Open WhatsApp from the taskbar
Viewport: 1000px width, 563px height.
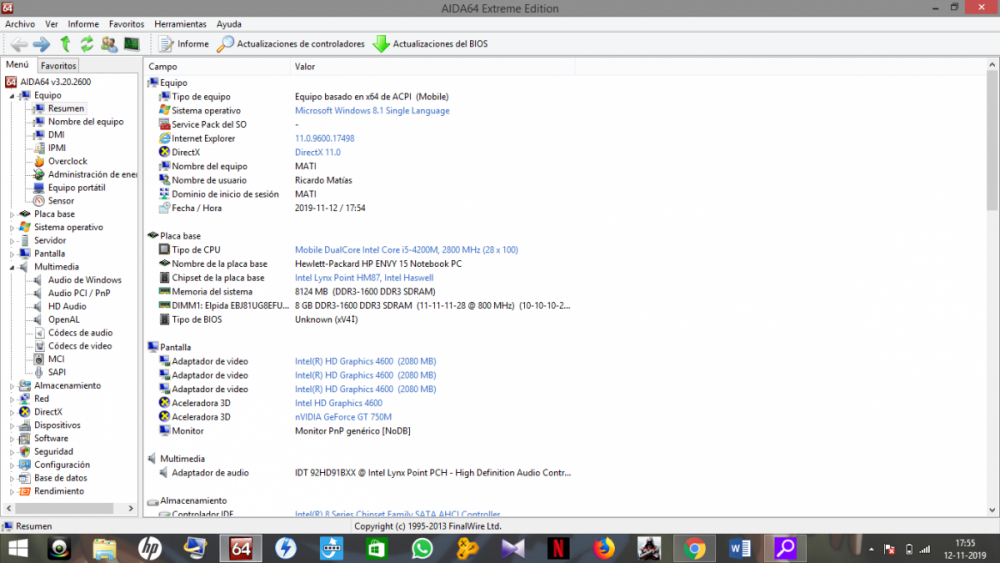pyautogui.click(x=422, y=548)
